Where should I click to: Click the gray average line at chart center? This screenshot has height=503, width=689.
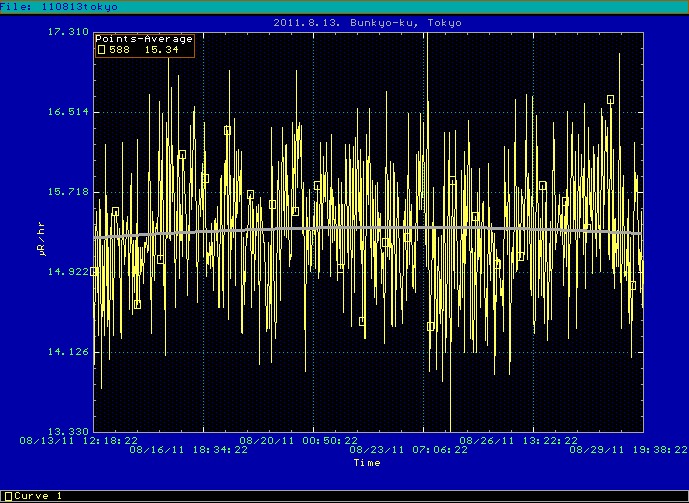tap(368, 228)
